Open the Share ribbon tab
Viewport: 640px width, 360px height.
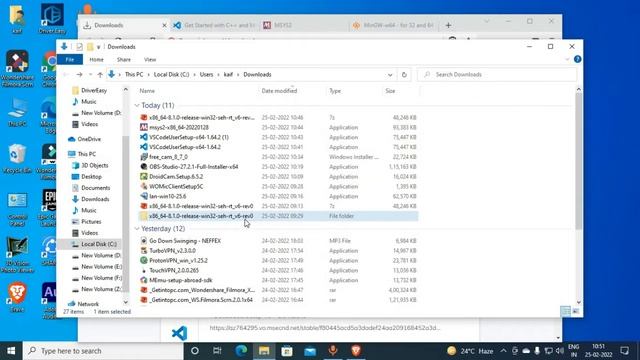124,60
